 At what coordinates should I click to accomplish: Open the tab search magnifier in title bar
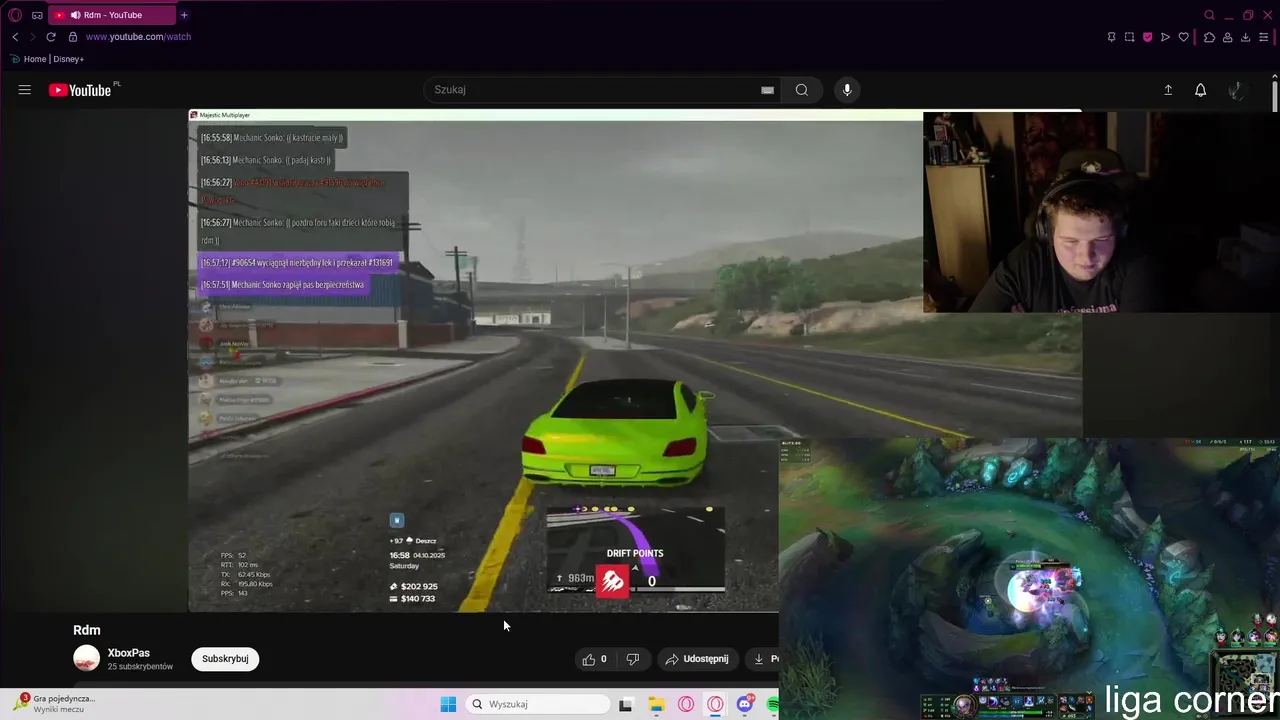click(x=1210, y=15)
